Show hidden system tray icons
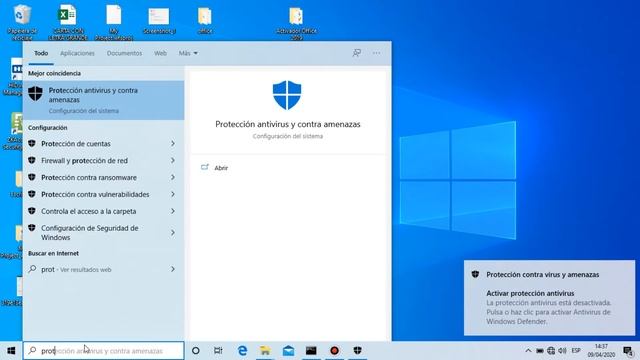Screen dimensions: 640x360 point(528,351)
